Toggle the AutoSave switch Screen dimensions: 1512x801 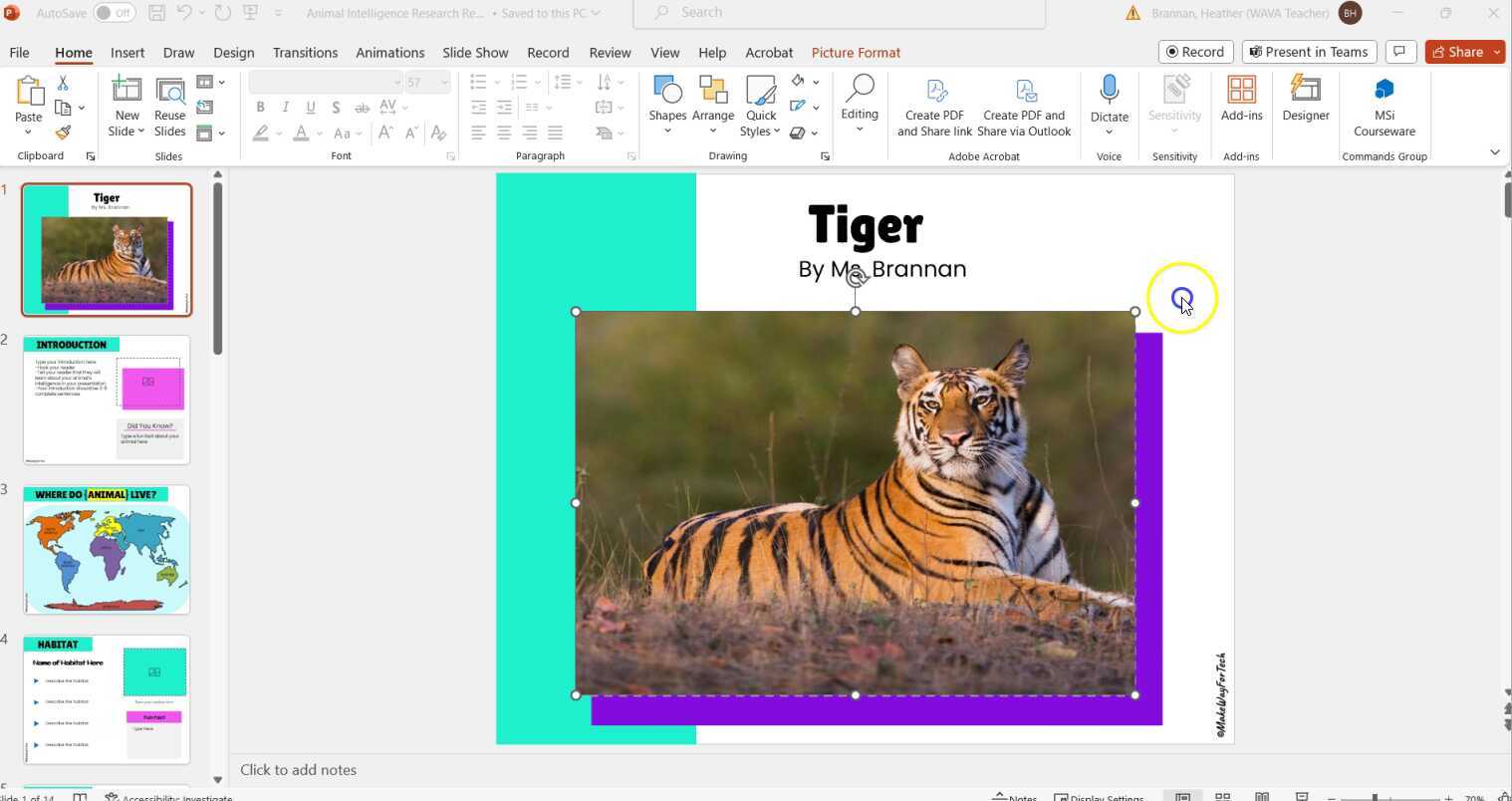[x=115, y=13]
